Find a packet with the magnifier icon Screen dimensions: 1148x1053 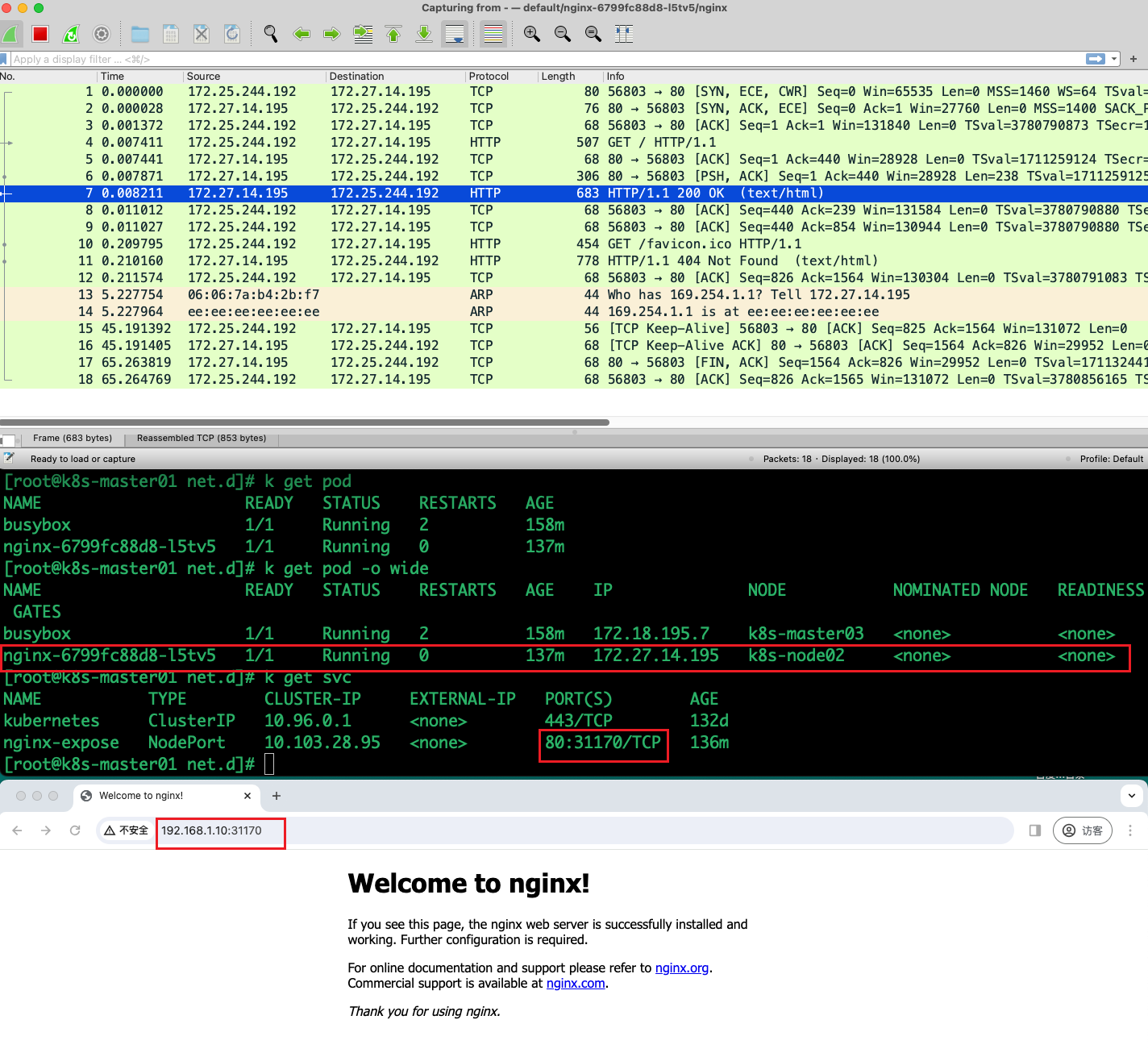tap(271, 34)
